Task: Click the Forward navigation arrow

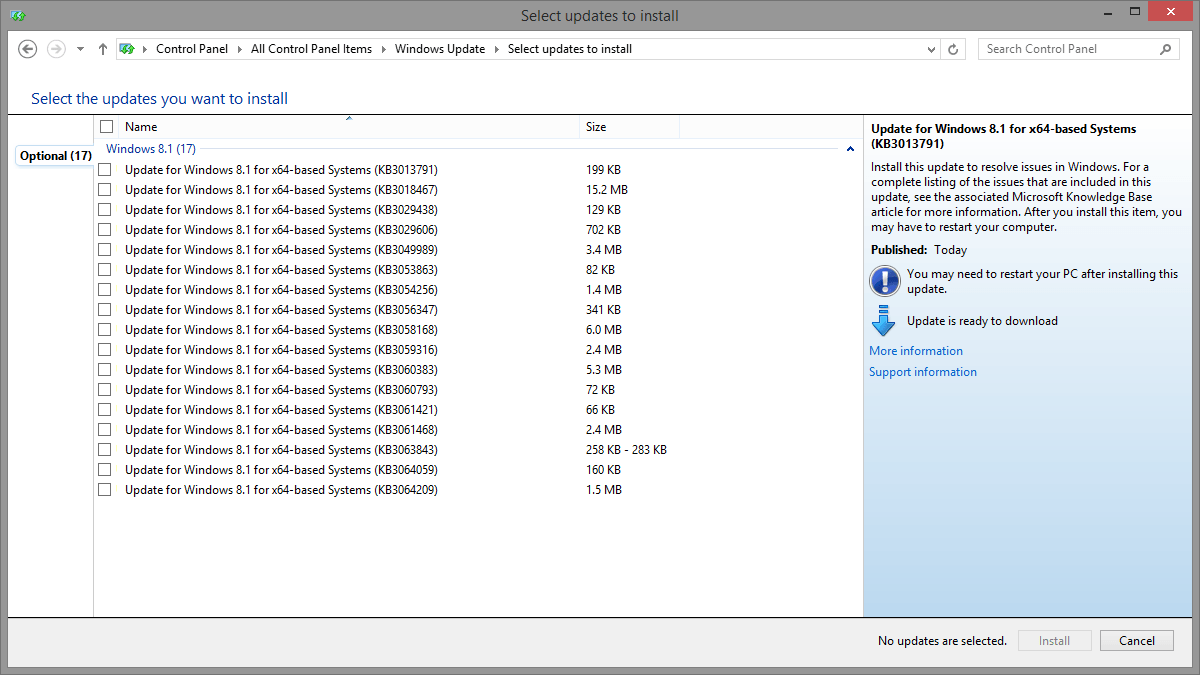Action: [57, 49]
